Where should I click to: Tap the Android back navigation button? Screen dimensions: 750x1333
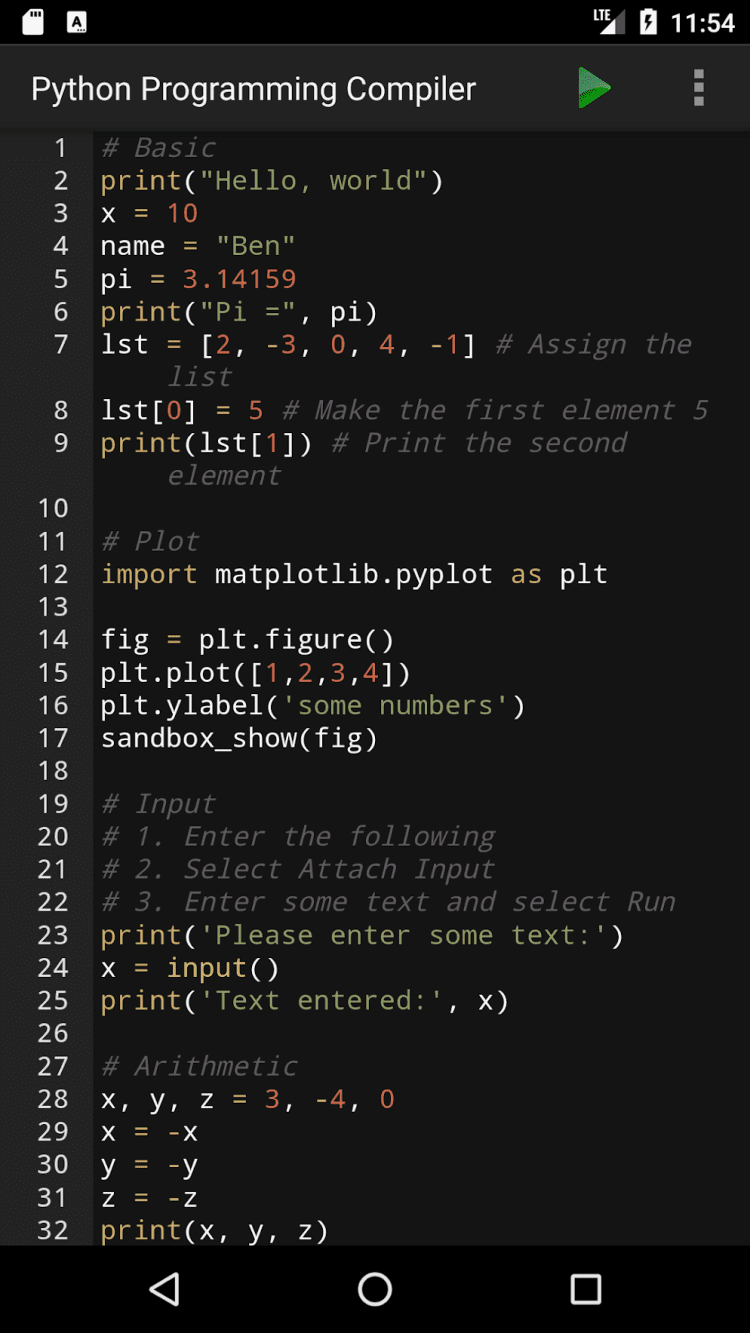pos(165,1289)
